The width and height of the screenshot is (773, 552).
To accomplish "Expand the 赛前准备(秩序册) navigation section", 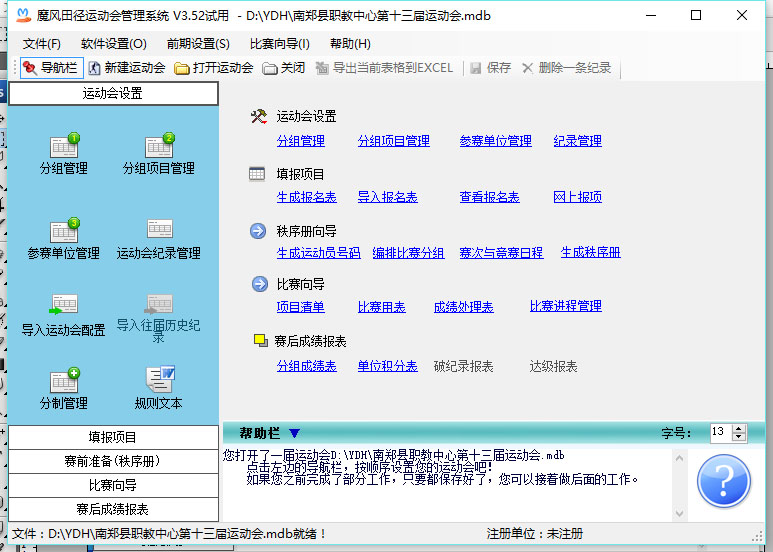I will pyautogui.click(x=113, y=461).
